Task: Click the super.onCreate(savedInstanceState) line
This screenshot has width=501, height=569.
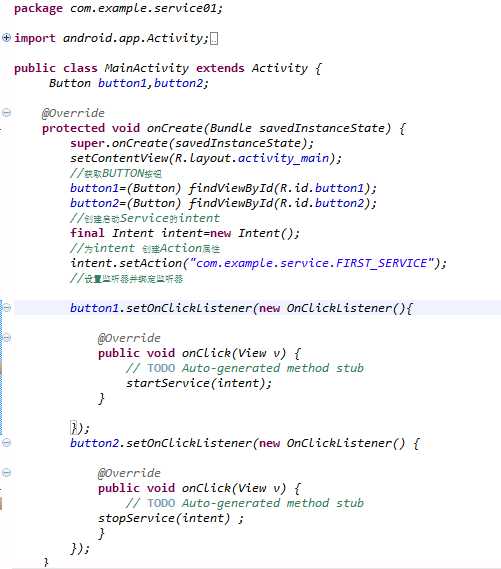Action: pyautogui.click(x=192, y=143)
